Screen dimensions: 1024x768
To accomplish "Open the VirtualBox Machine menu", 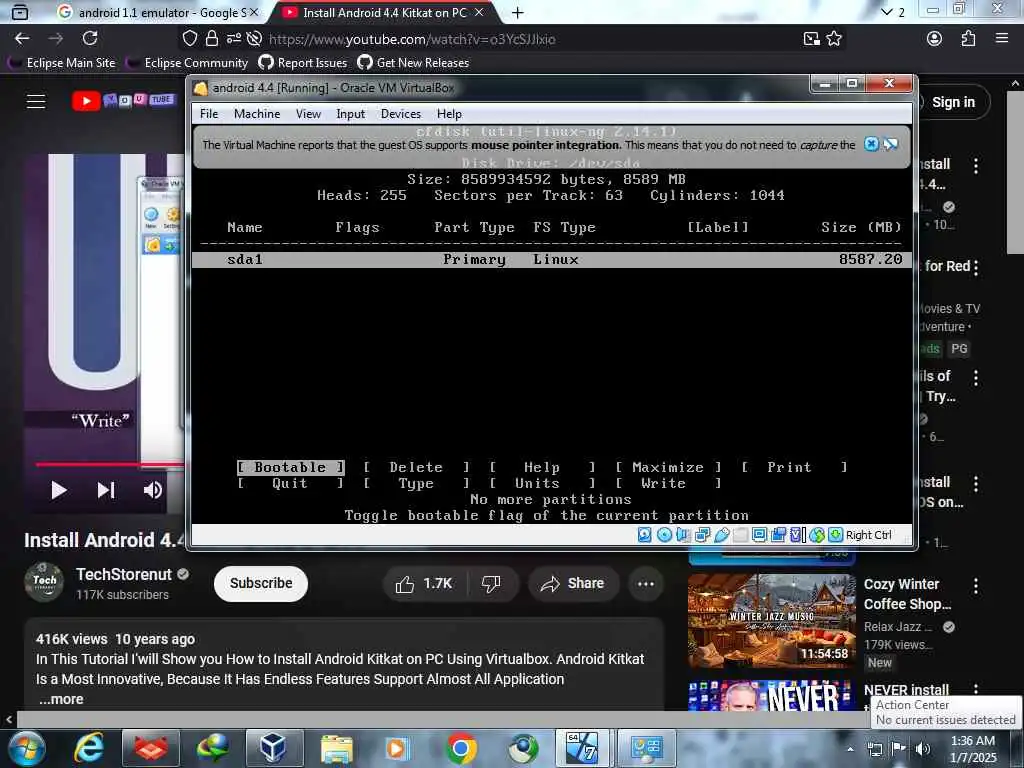I will coord(257,114).
